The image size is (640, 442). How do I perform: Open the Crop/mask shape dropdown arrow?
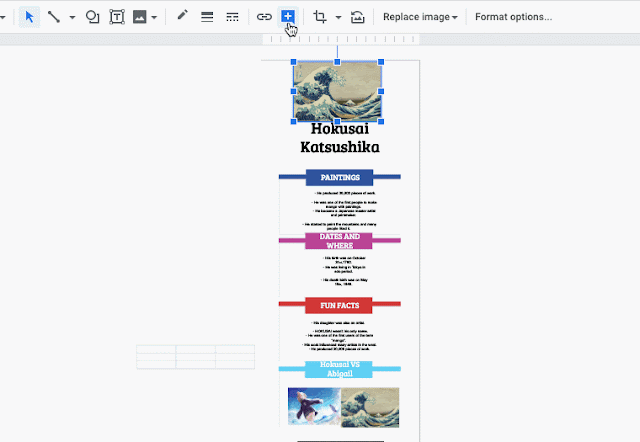click(x=338, y=17)
